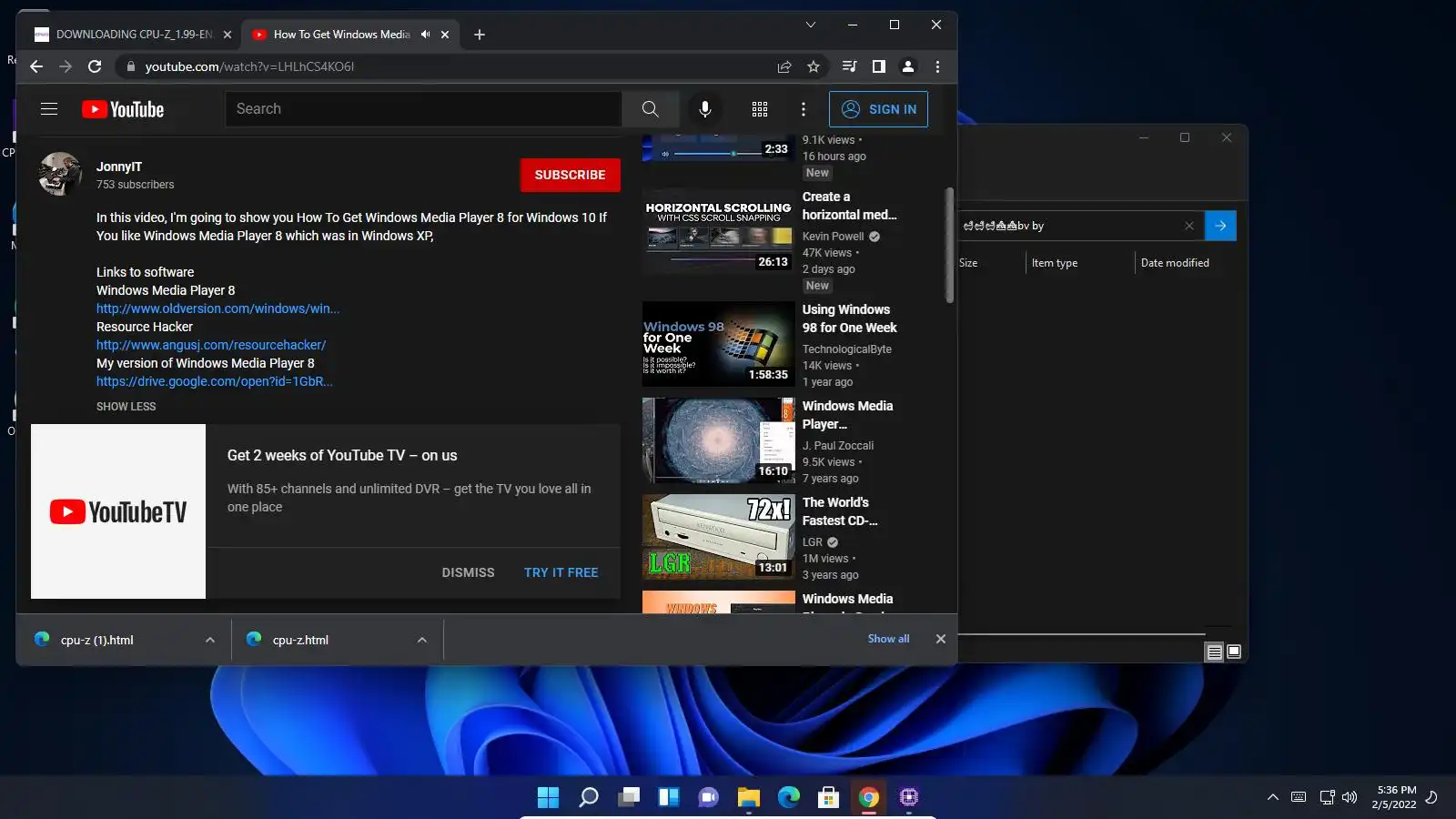1456x819 pixels.
Task: Open Windows 98 for One Week thumbnail
Action: pyautogui.click(x=719, y=344)
